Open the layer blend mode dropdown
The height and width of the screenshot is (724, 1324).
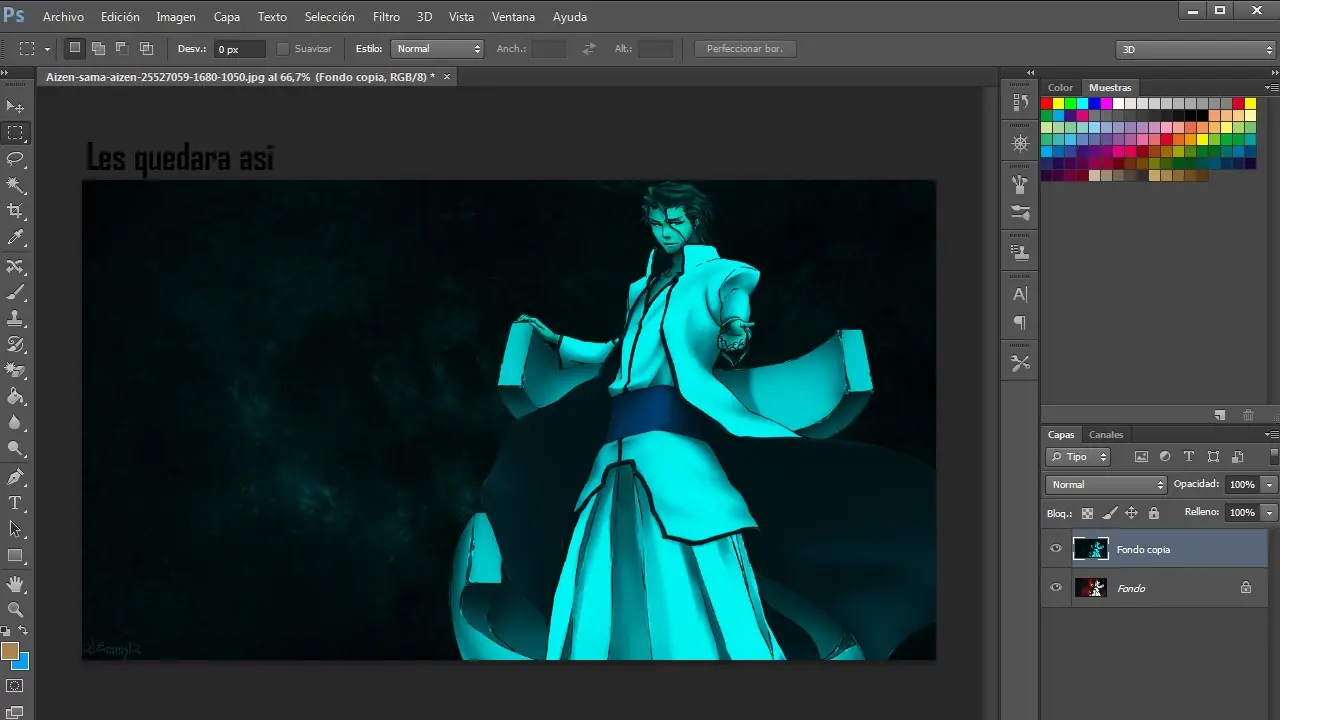click(x=1106, y=485)
